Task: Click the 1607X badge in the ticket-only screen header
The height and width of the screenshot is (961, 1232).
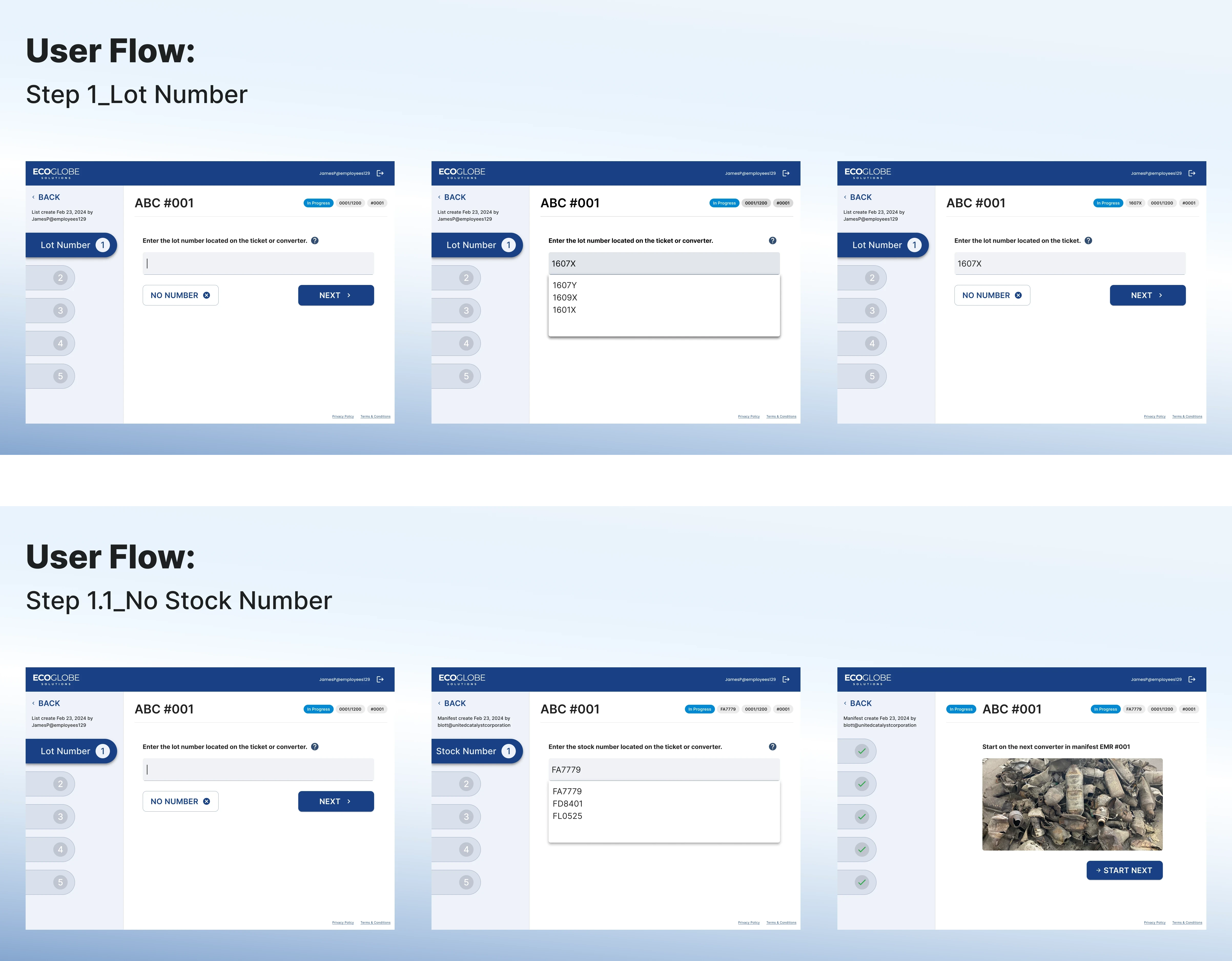Action: tap(1135, 203)
